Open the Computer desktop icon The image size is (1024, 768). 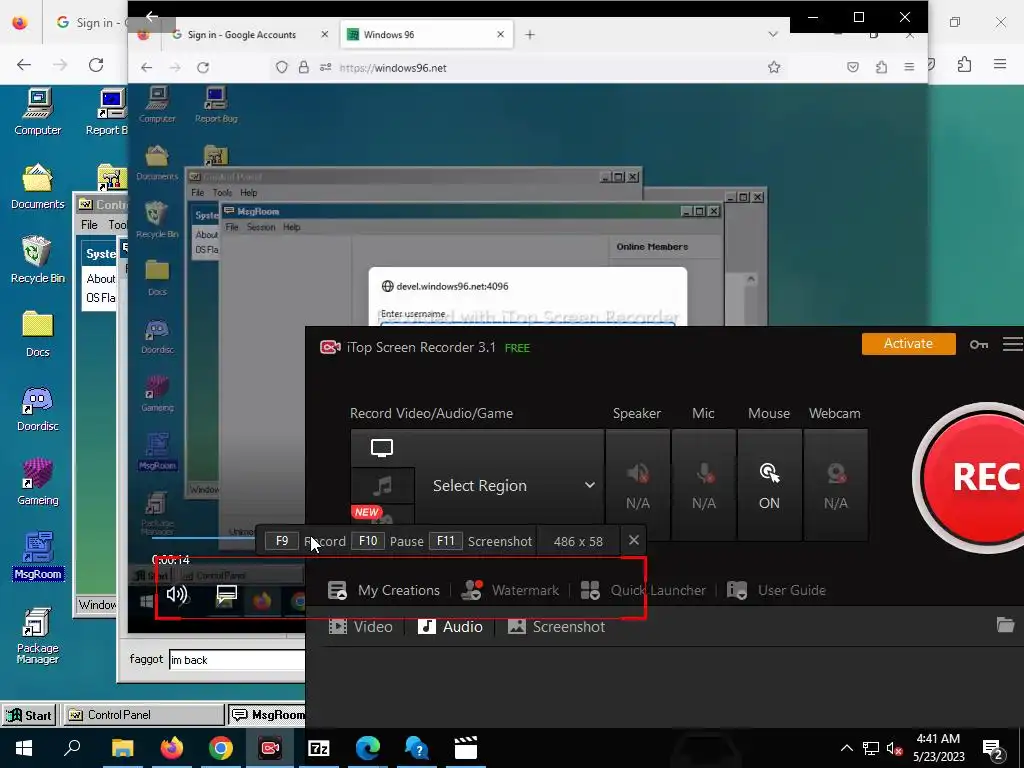click(x=38, y=112)
